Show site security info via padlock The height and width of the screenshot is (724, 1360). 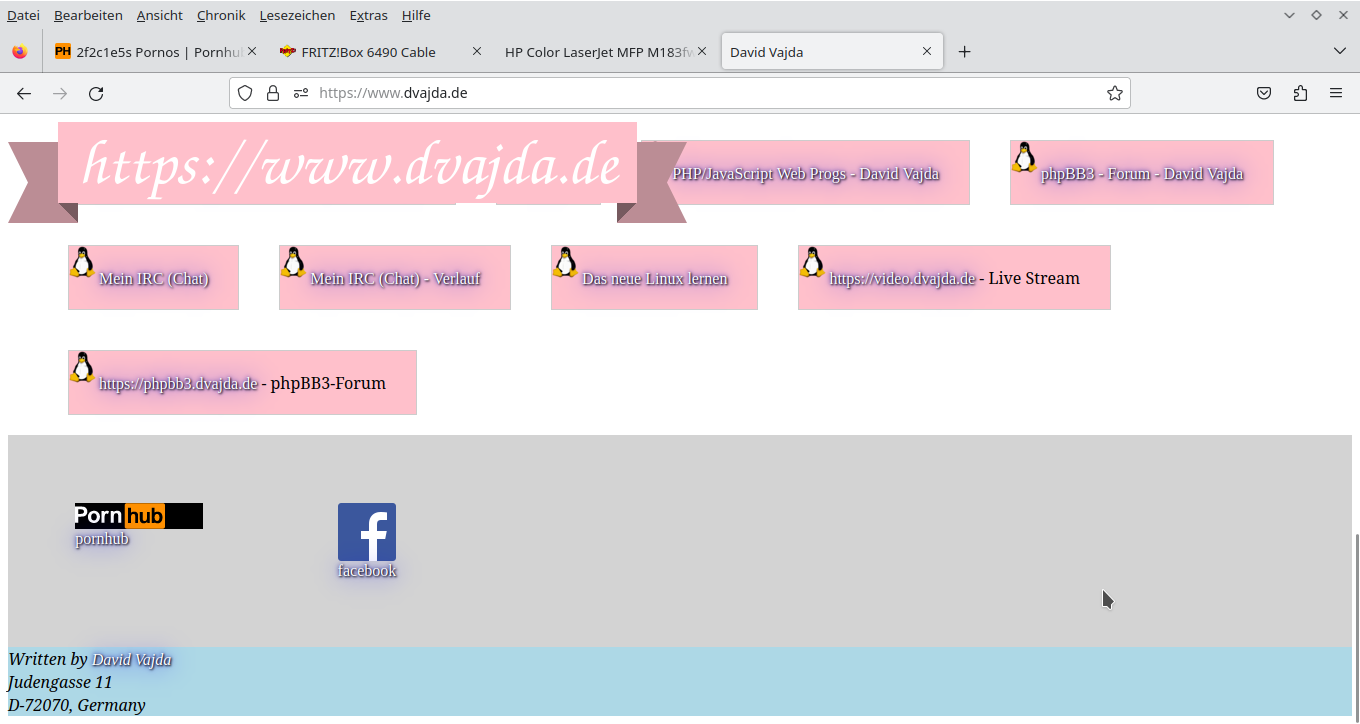(272, 93)
